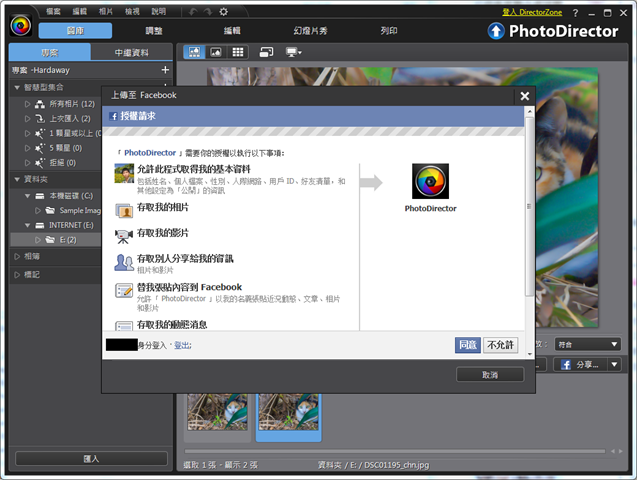637x480 pixels.
Task: Switch to viewer only mode
Action: (216, 52)
